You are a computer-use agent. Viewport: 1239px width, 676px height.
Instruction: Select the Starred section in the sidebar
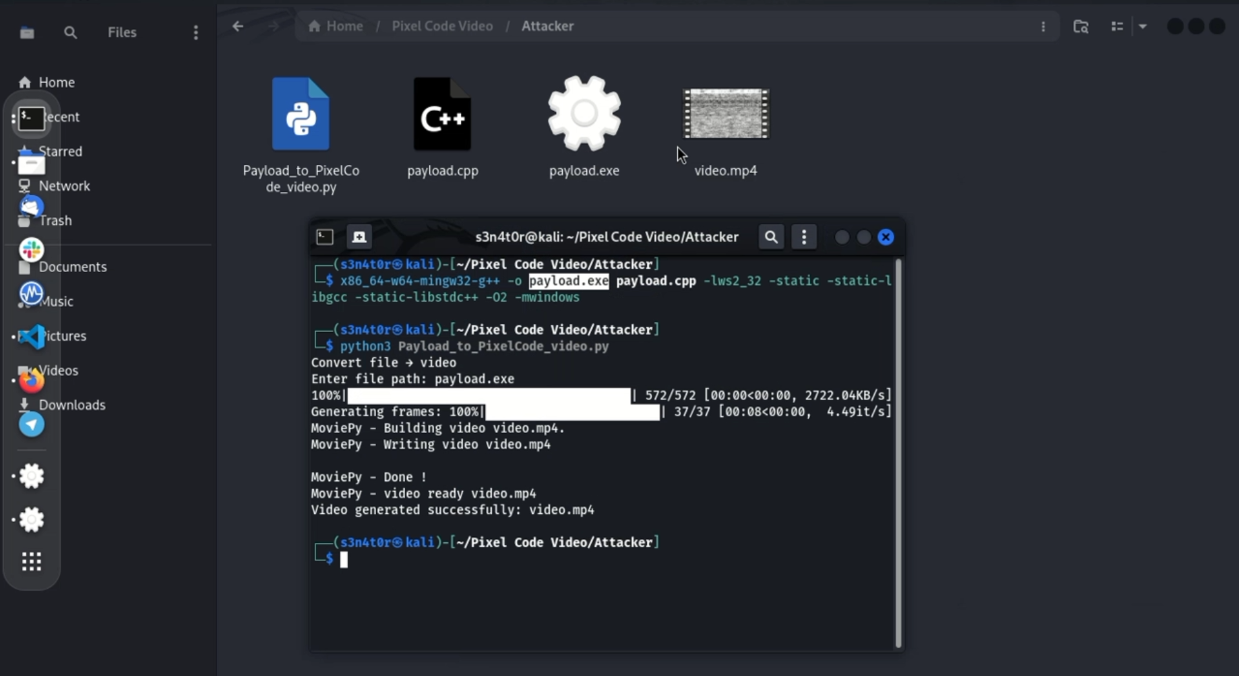click(x=60, y=151)
